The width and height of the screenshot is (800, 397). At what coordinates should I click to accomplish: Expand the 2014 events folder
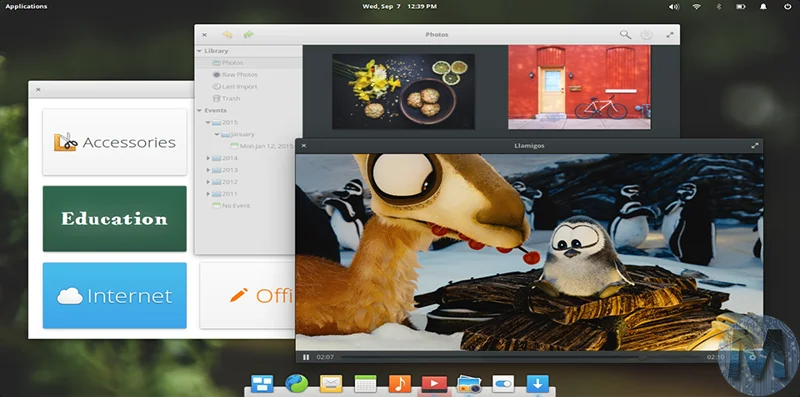coord(208,158)
